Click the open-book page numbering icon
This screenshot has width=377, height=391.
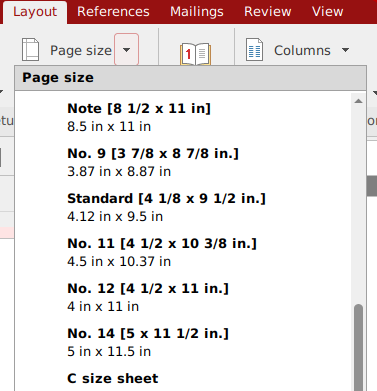point(196,53)
